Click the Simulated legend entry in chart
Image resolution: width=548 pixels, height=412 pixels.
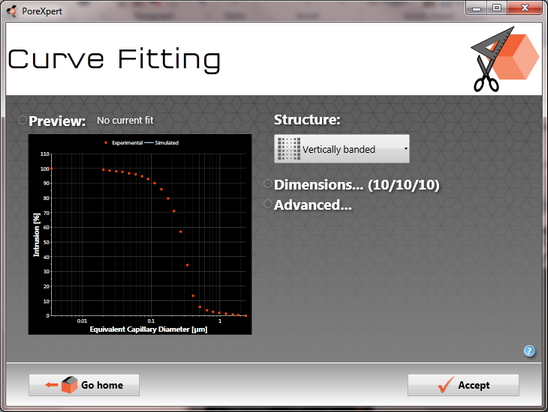162,143
